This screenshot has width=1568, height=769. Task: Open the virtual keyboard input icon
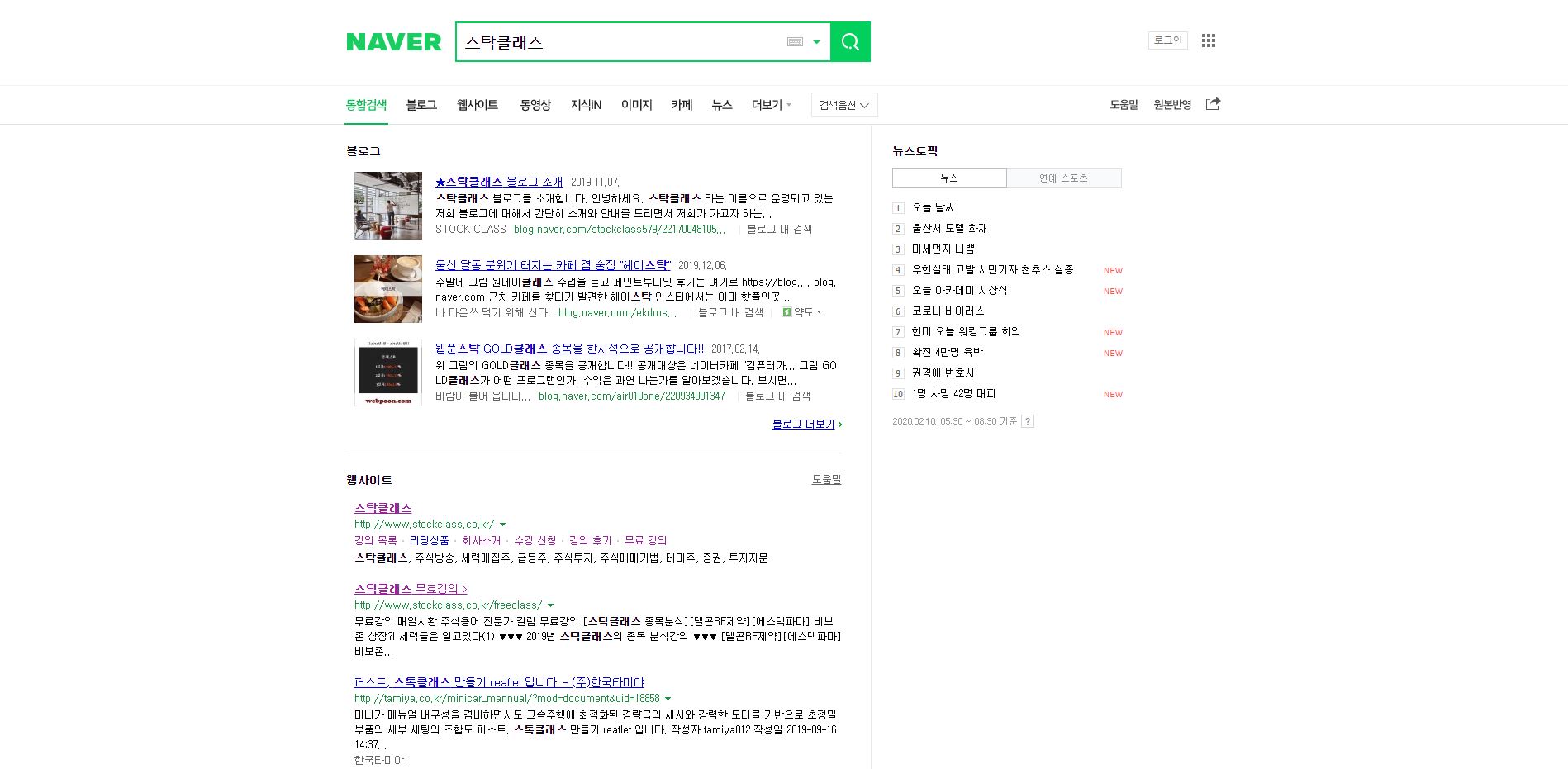[795, 42]
